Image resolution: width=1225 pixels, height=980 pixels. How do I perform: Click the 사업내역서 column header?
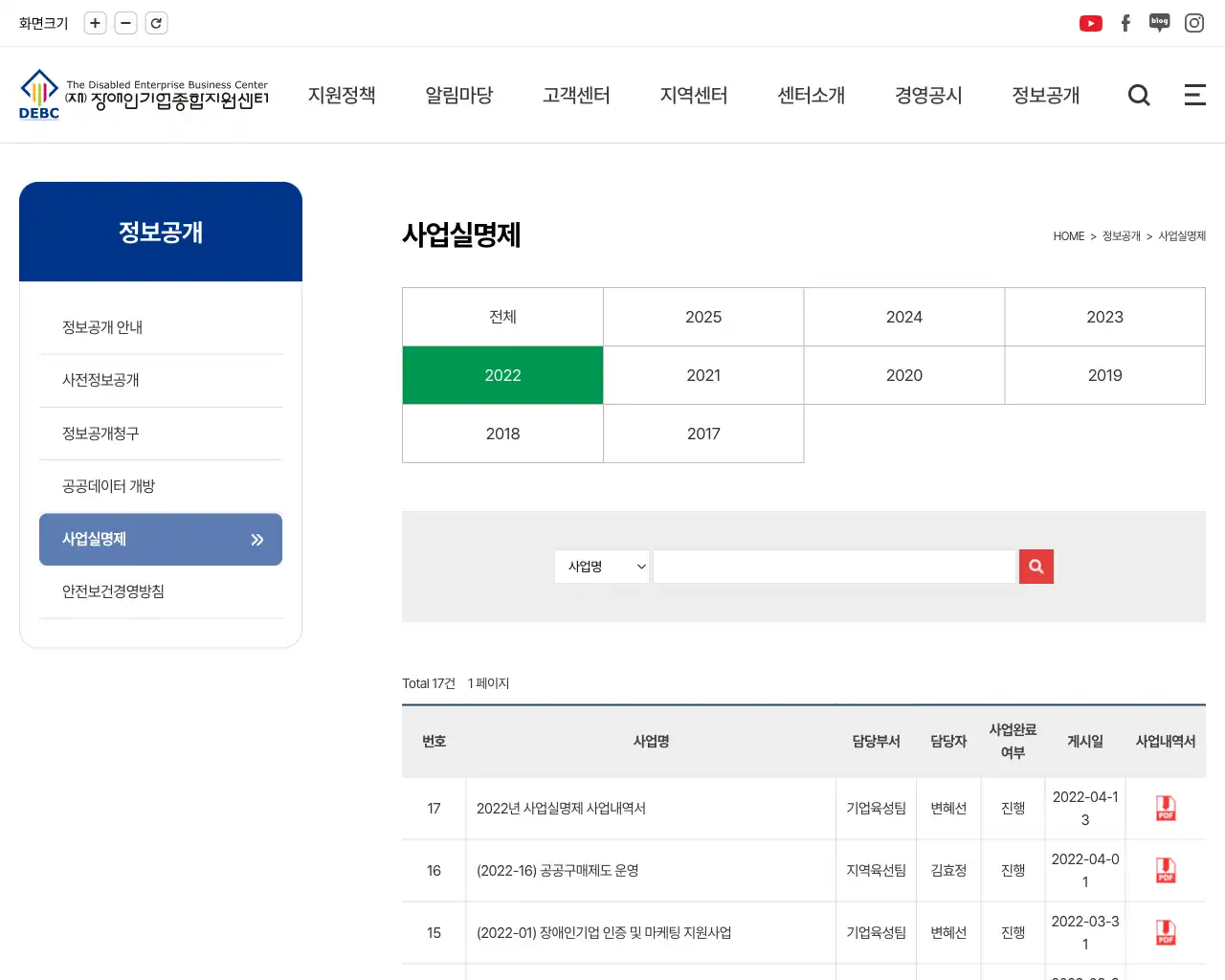[x=1166, y=742]
